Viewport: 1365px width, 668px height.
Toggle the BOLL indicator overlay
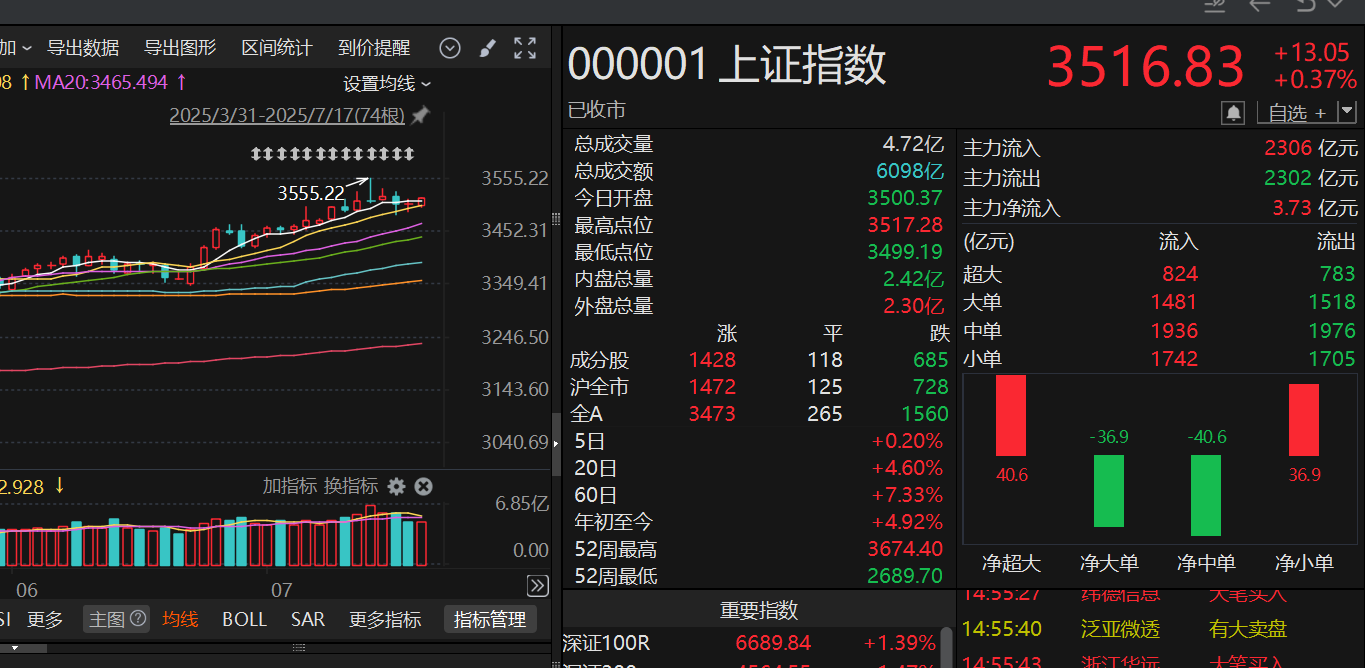click(x=244, y=619)
